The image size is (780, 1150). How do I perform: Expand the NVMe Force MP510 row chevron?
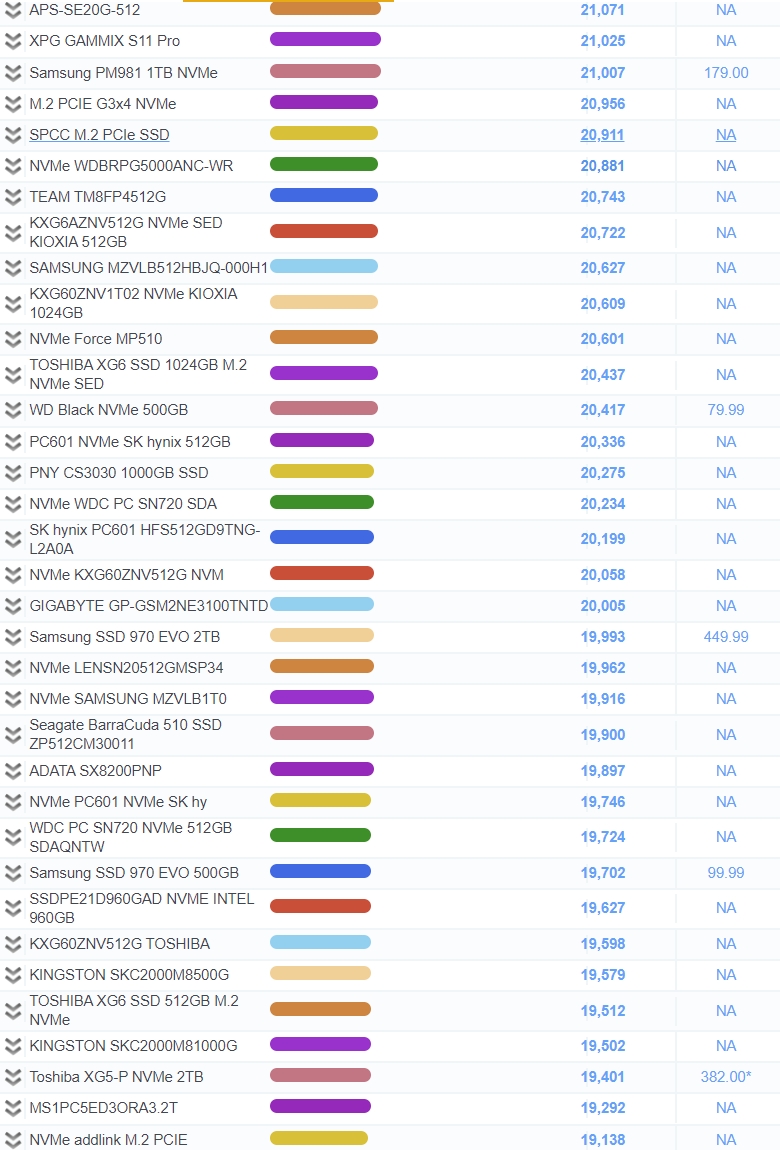pos(12,339)
